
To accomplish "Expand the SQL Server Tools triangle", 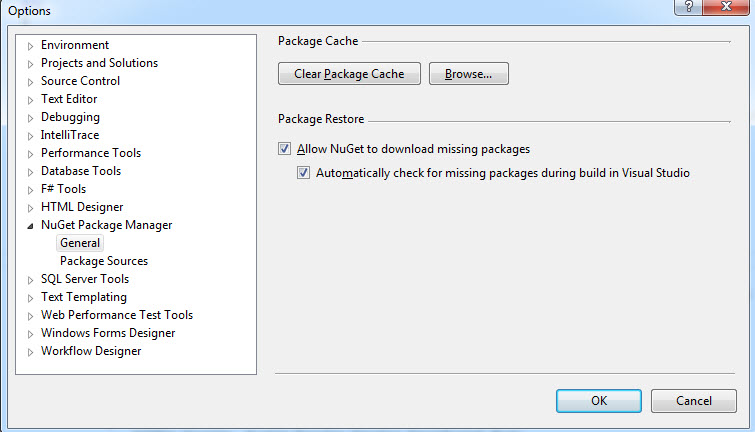I will [x=30, y=280].
